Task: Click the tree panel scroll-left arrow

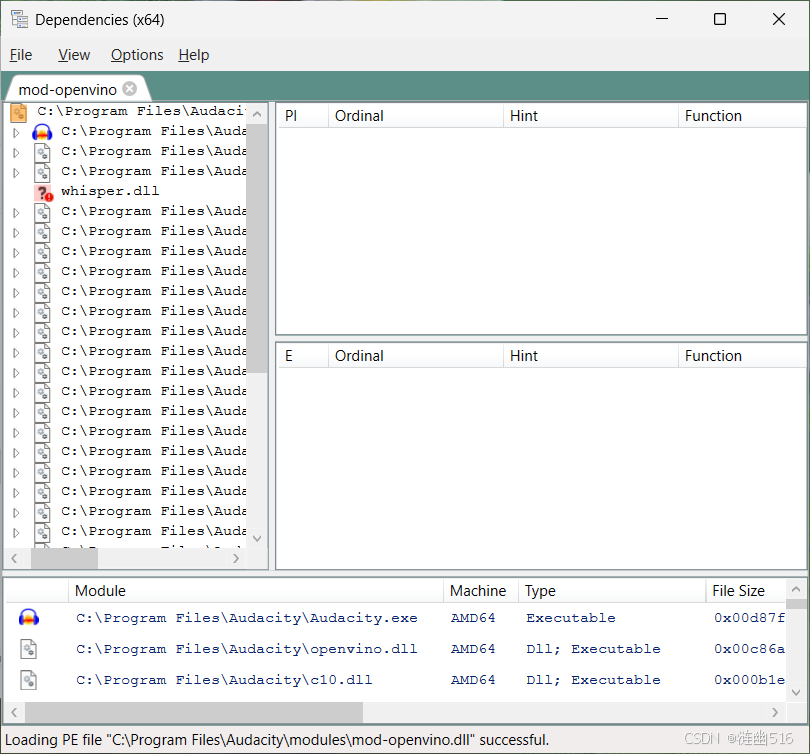Action: (x=14, y=558)
